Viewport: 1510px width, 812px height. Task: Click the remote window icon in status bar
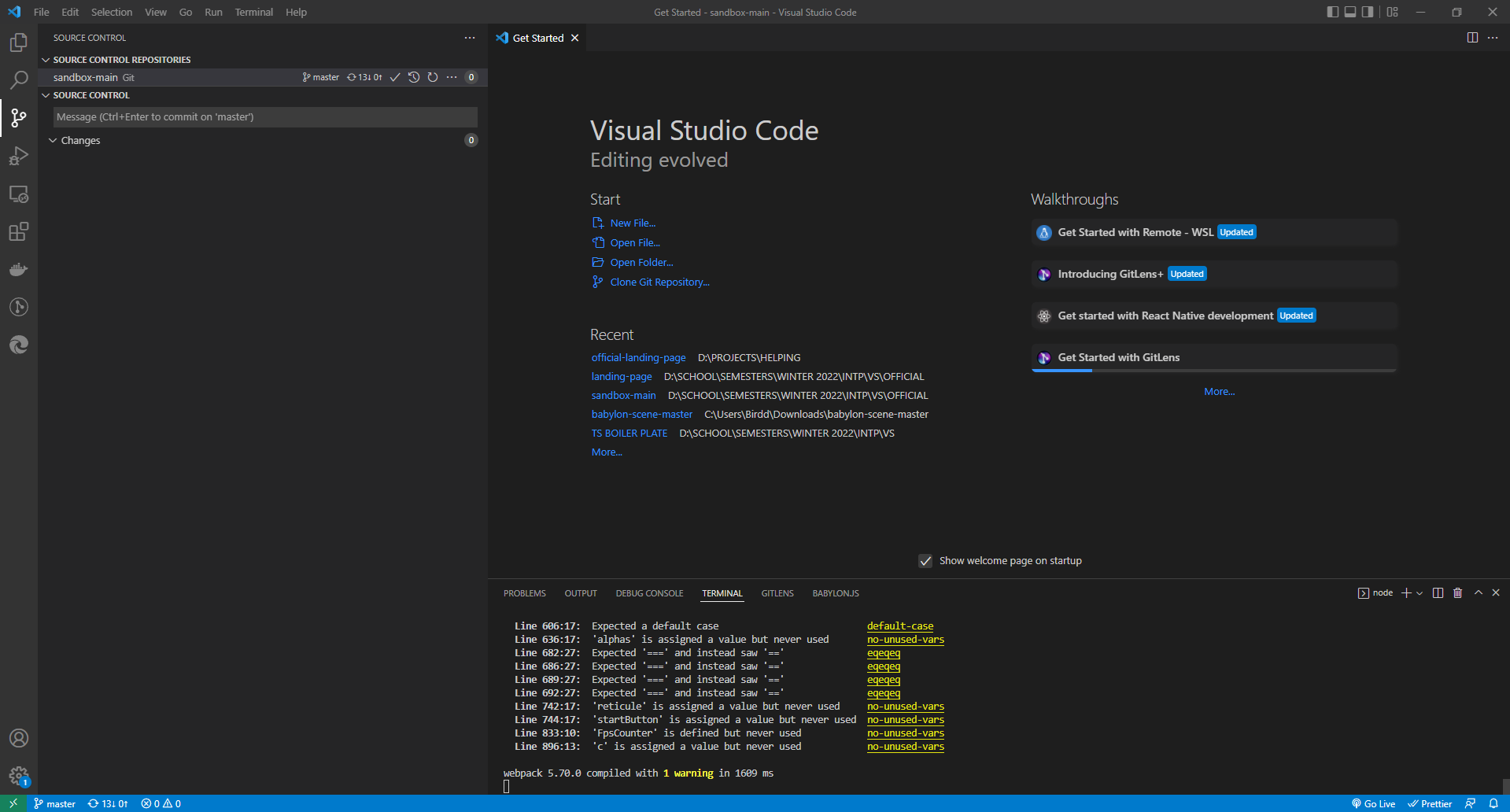click(13, 803)
